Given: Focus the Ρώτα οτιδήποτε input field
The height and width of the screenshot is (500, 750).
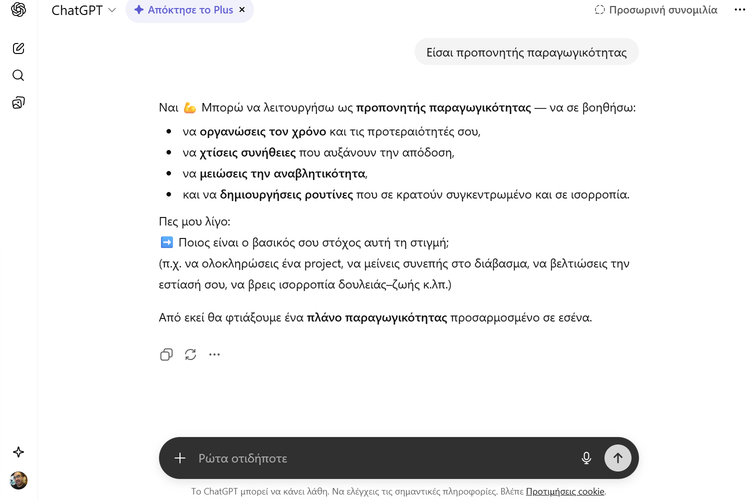Looking at the screenshot, I should (380, 458).
